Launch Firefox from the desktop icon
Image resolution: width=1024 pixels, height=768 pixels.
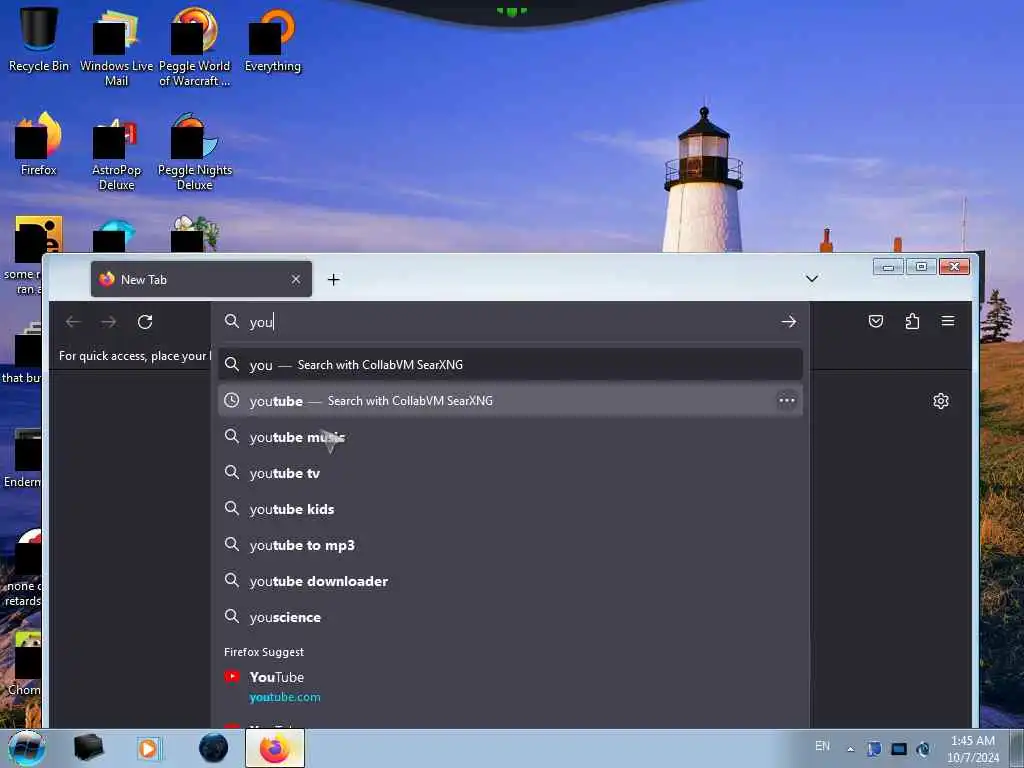[x=39, y=144]
